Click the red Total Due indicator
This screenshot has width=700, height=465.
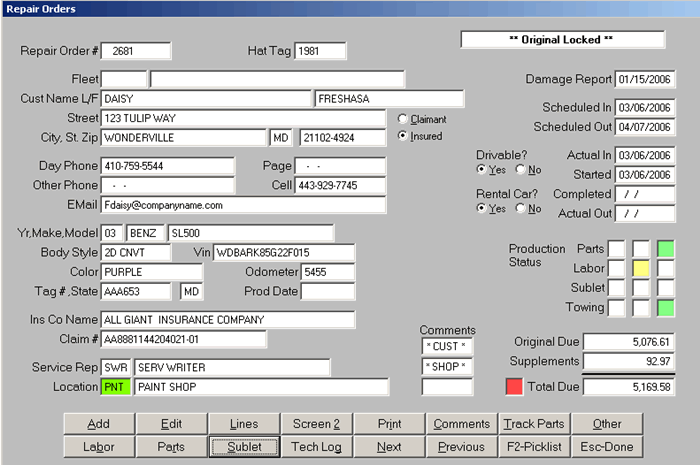(514, 386)
